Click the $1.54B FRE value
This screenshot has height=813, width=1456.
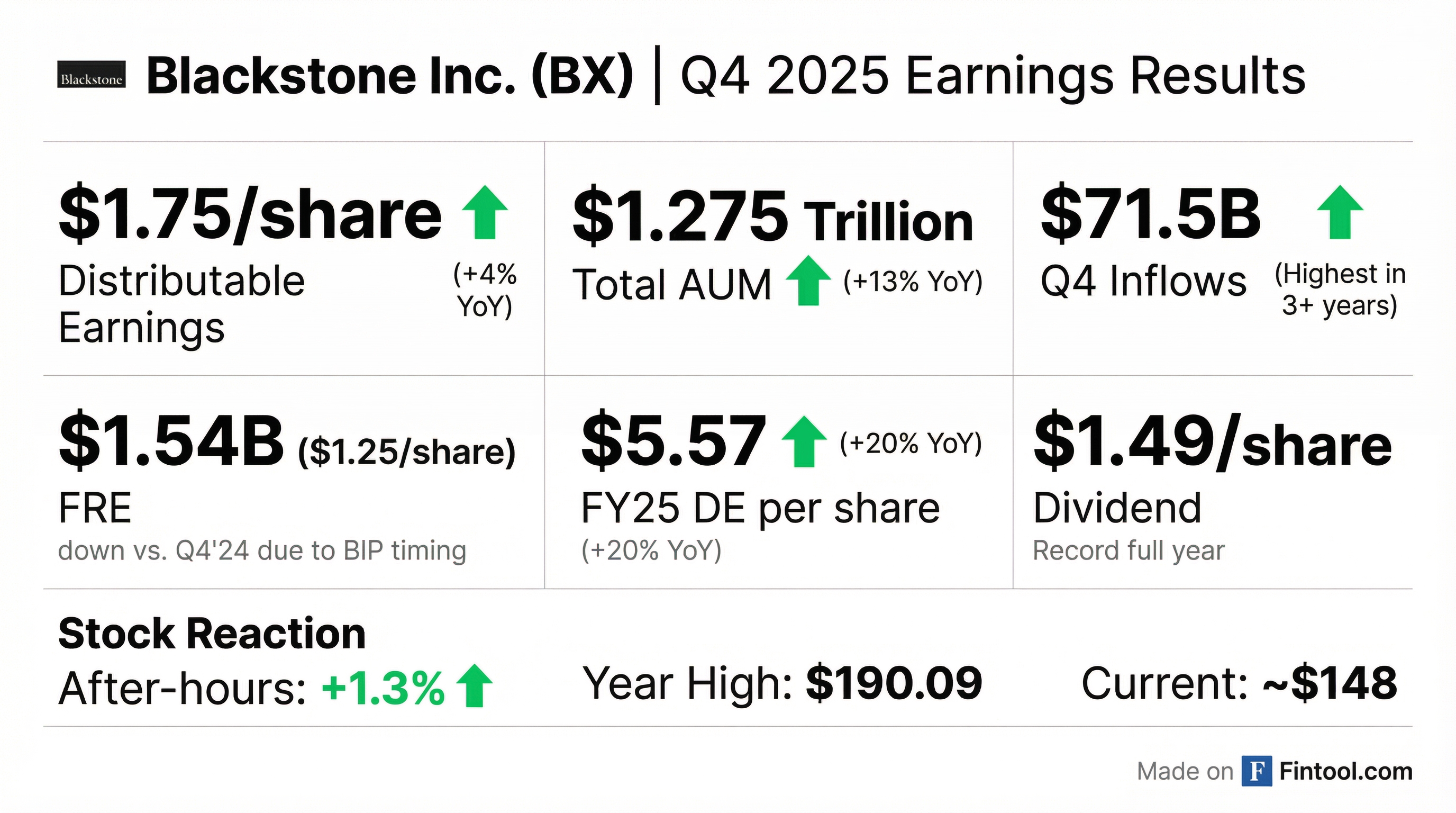(x=171, y=441)
